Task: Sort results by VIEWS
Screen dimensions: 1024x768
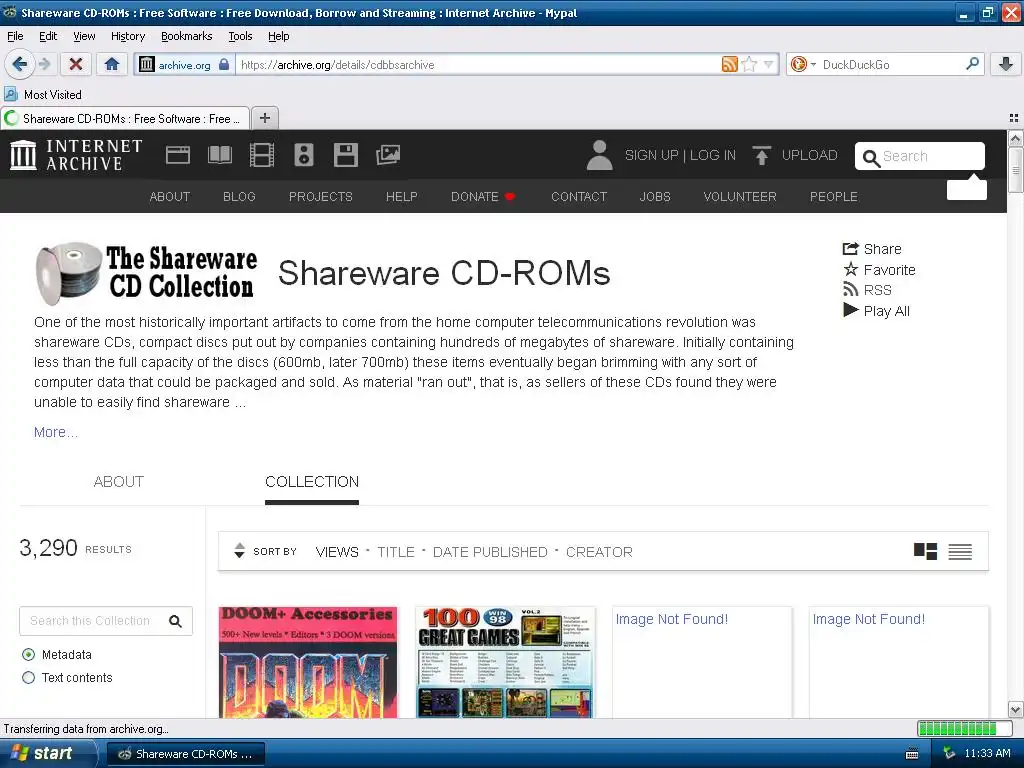Action: [337, 552]
